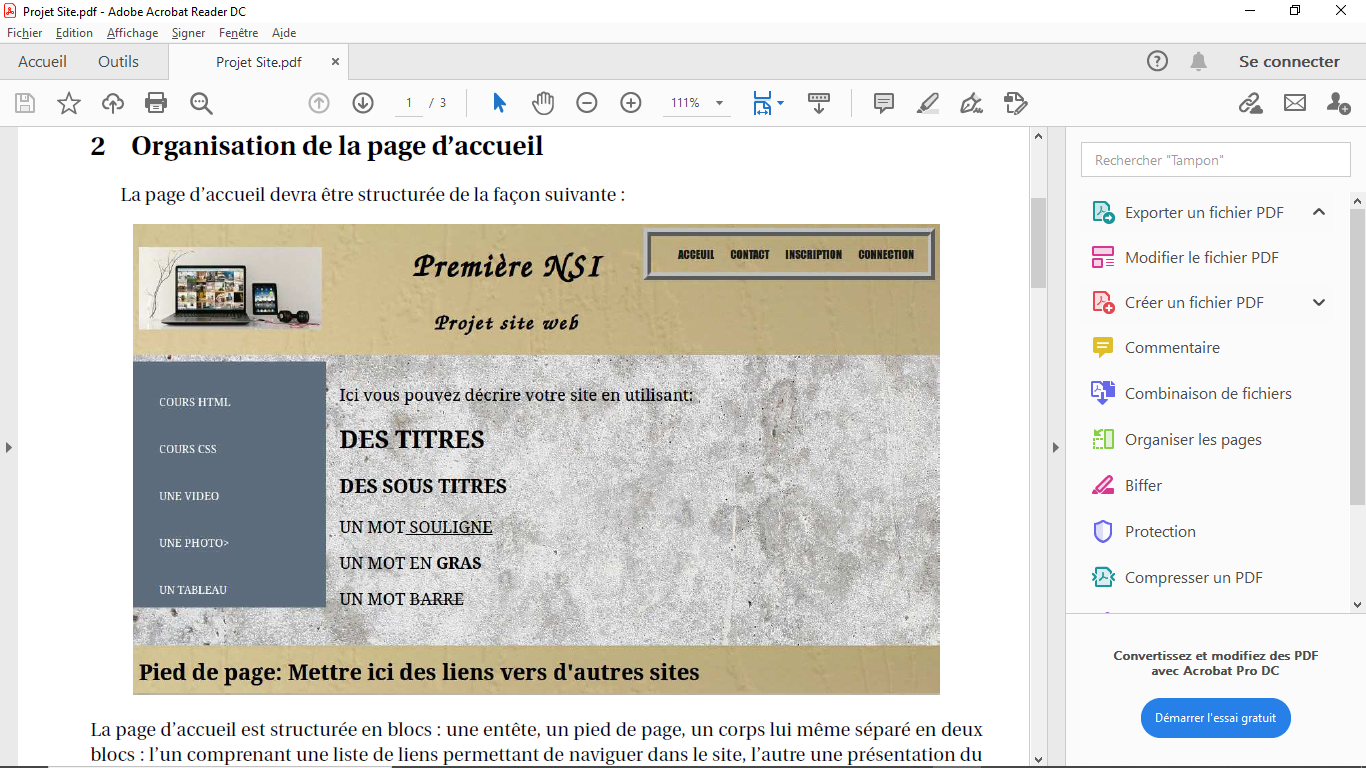This screenshot has width=1366, height=768.
Task: Open the Affichage menu
Action: click(x=132, y=33)
